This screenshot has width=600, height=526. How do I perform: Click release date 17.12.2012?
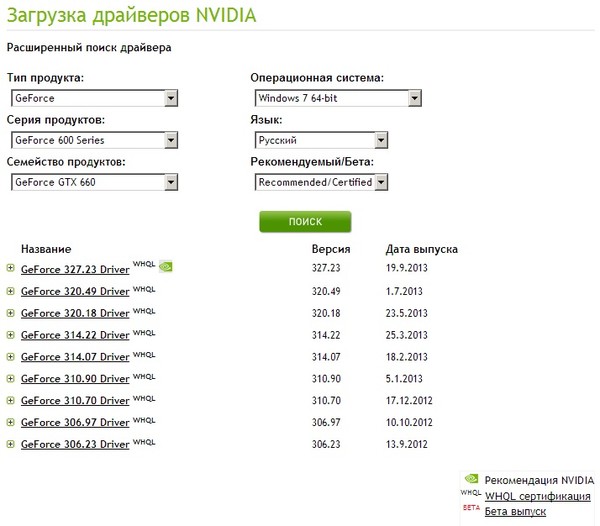click(409, 401)
